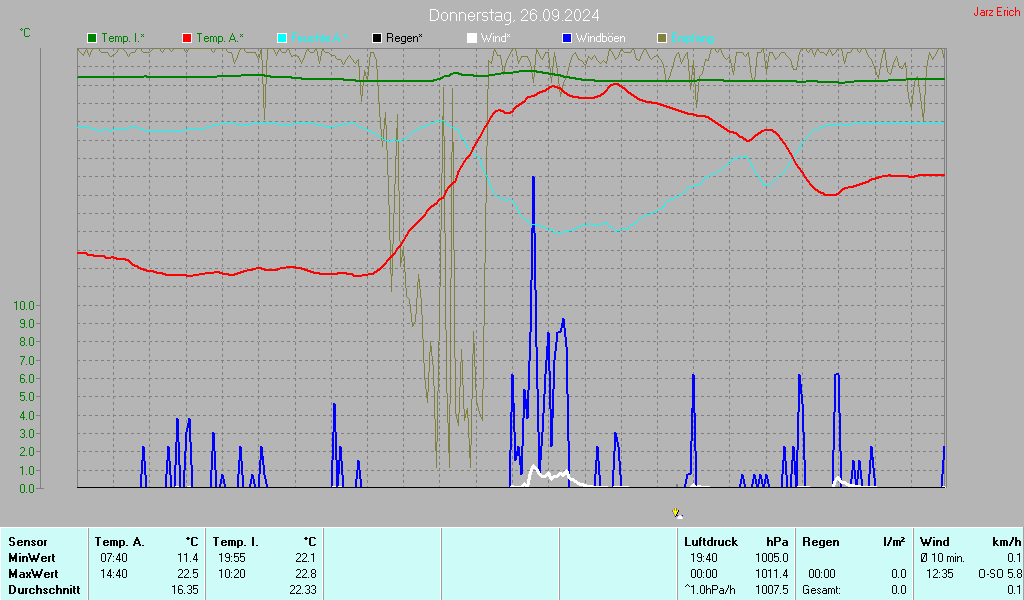Screen dimensions: 1024x600
Task: Click the sun-and-cloud weather icon below the chart
Action: tap(678, 514)
